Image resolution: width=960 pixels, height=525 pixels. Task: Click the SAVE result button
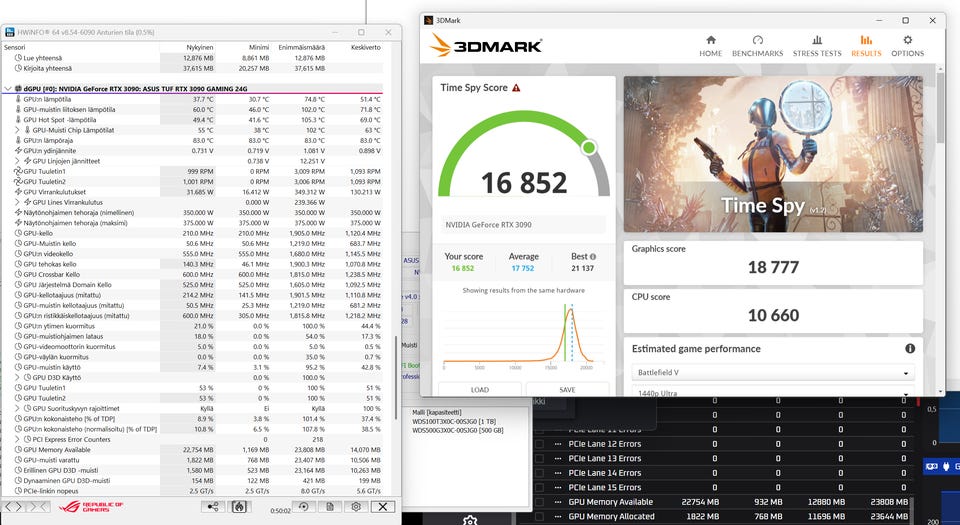tap(567, 389)
